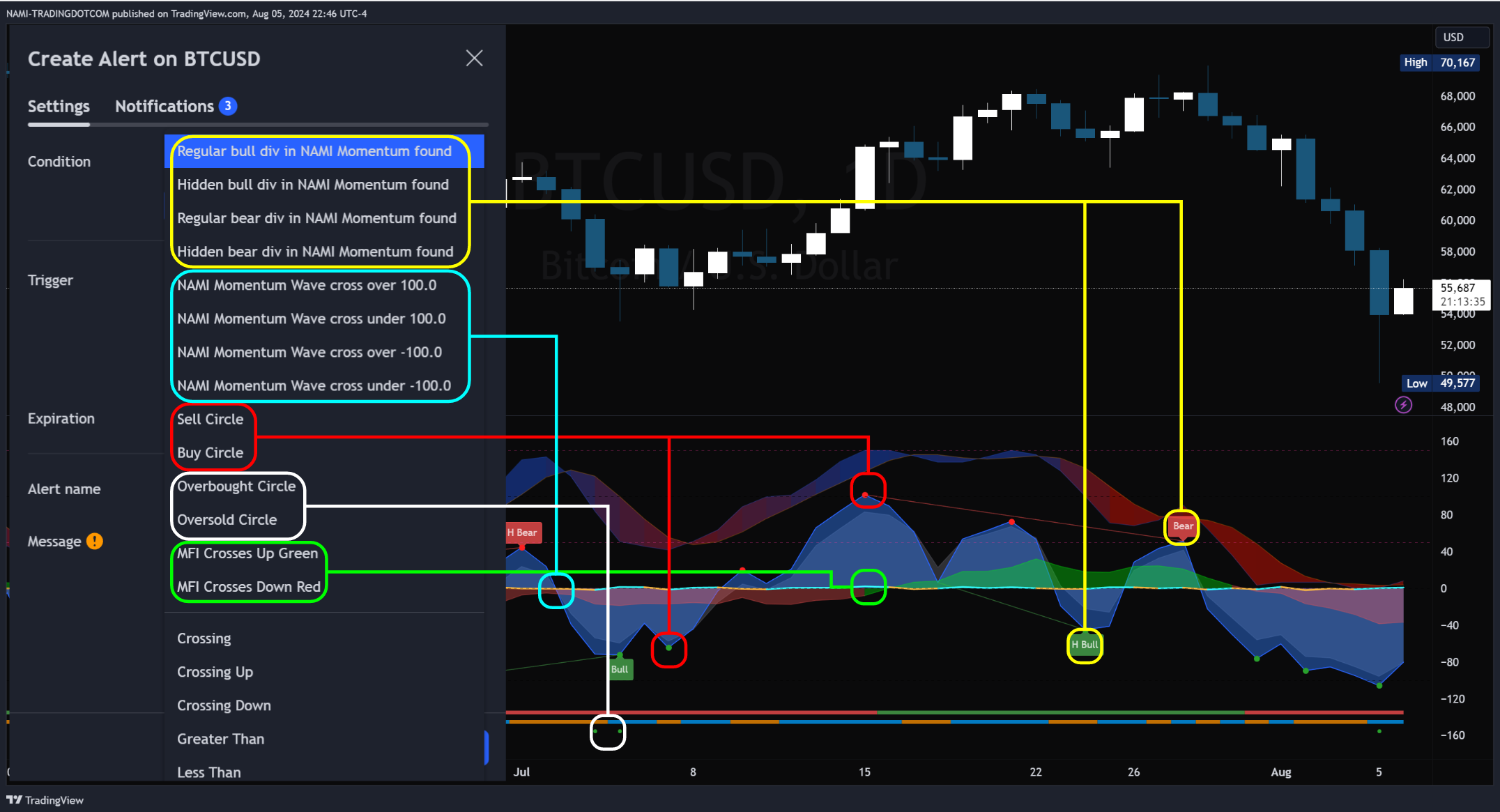Image resolution: width=1500 pixels, height=812 pixels.
Task: Select the Crossing Down operator
Action: pos(223,705)
